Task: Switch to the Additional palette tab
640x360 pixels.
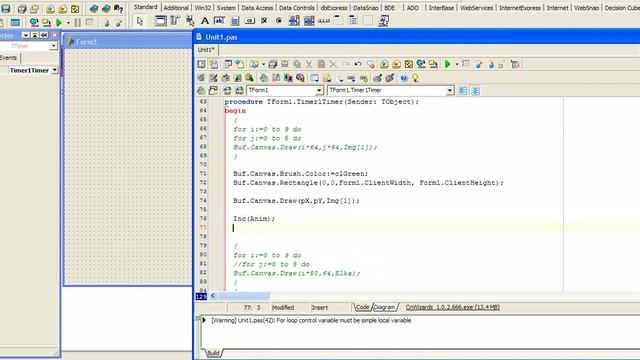Action: pyautogui.click(x=176, y=8)
